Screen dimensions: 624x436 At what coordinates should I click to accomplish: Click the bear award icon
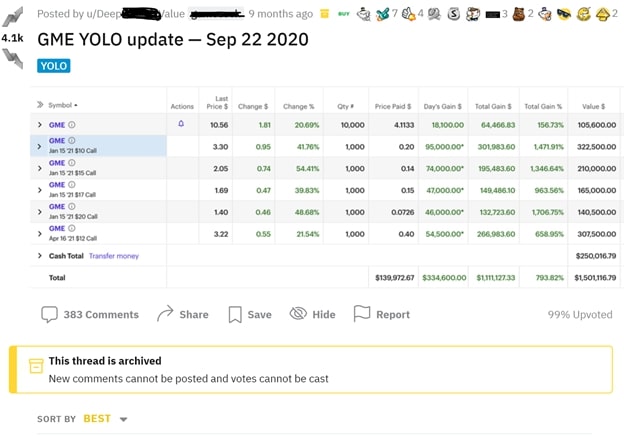(x=518, y=14)
